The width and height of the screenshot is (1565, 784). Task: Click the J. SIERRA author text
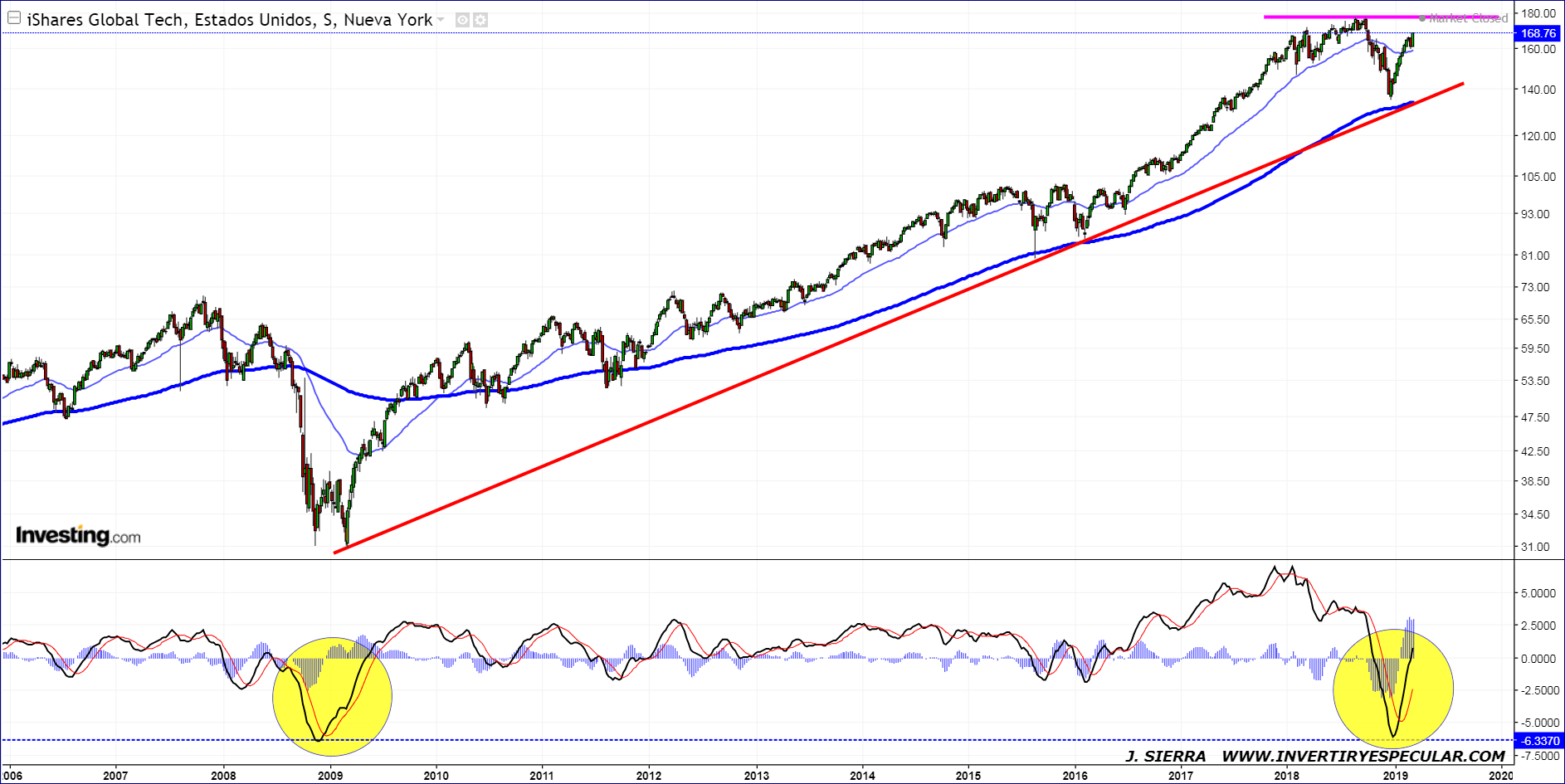click(1165, 756)
